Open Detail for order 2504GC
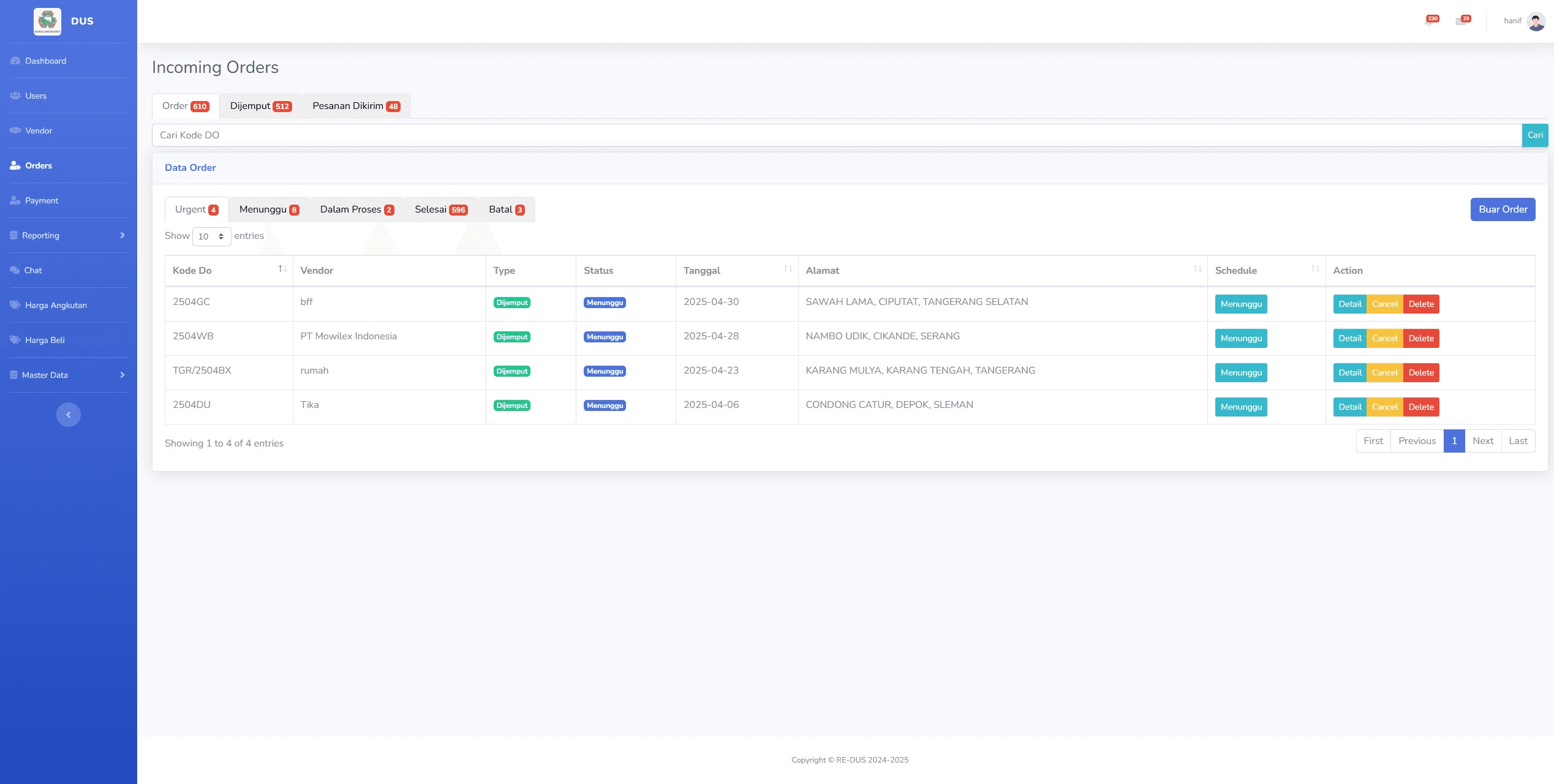 [x=1349, y=304]
